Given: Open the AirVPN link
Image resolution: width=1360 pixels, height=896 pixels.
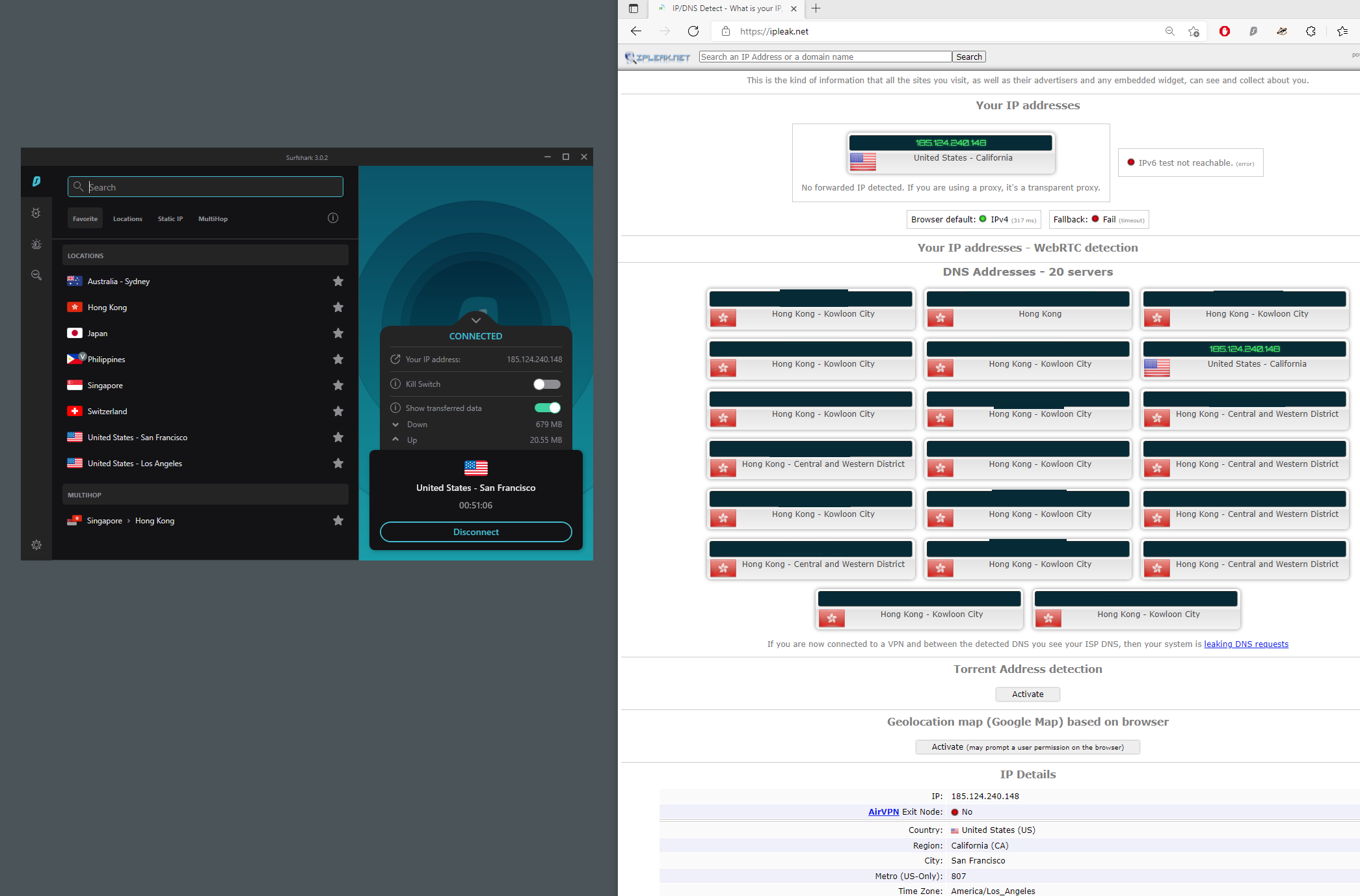Looking at the screenshot, I should (x=883, y=811).
